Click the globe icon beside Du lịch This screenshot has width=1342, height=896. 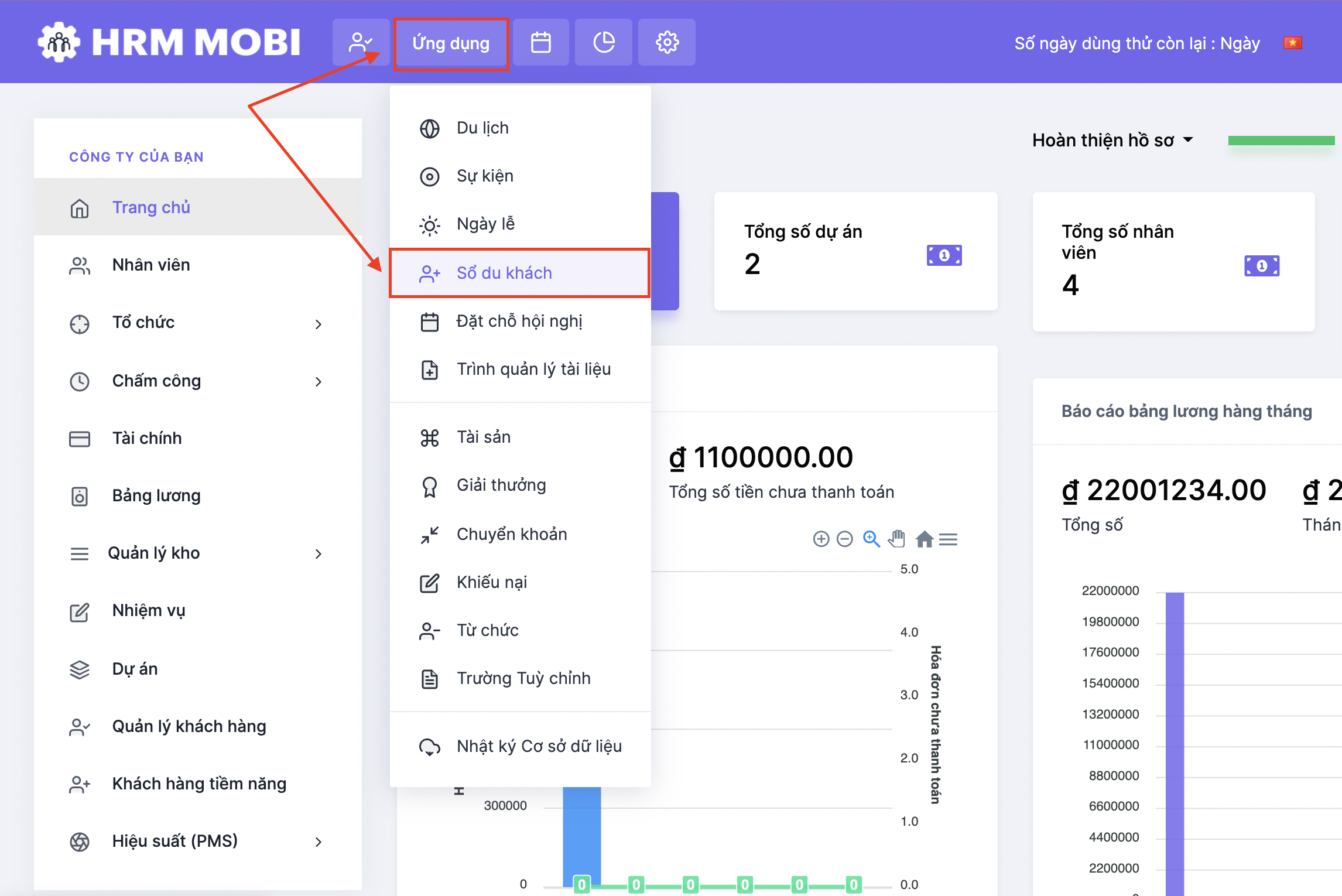point(430,129)
